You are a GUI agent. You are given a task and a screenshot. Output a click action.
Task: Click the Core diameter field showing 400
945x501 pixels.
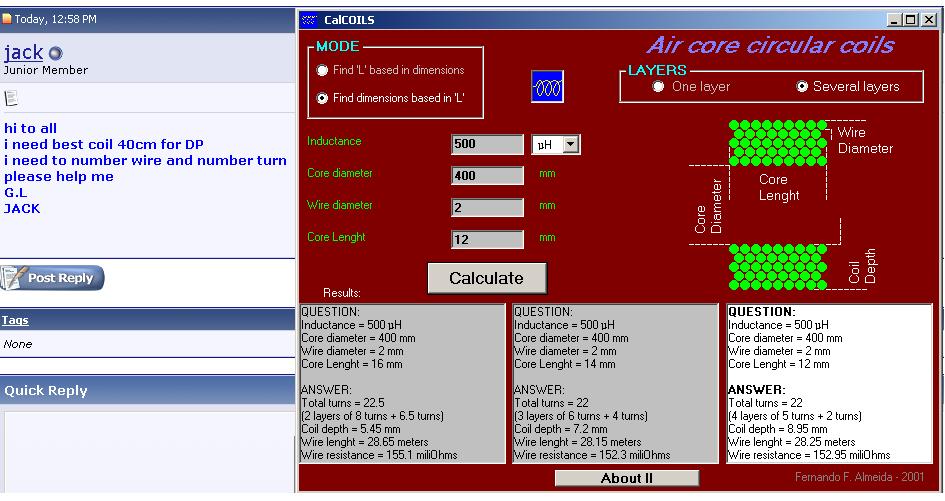click(x=487, y=175)
